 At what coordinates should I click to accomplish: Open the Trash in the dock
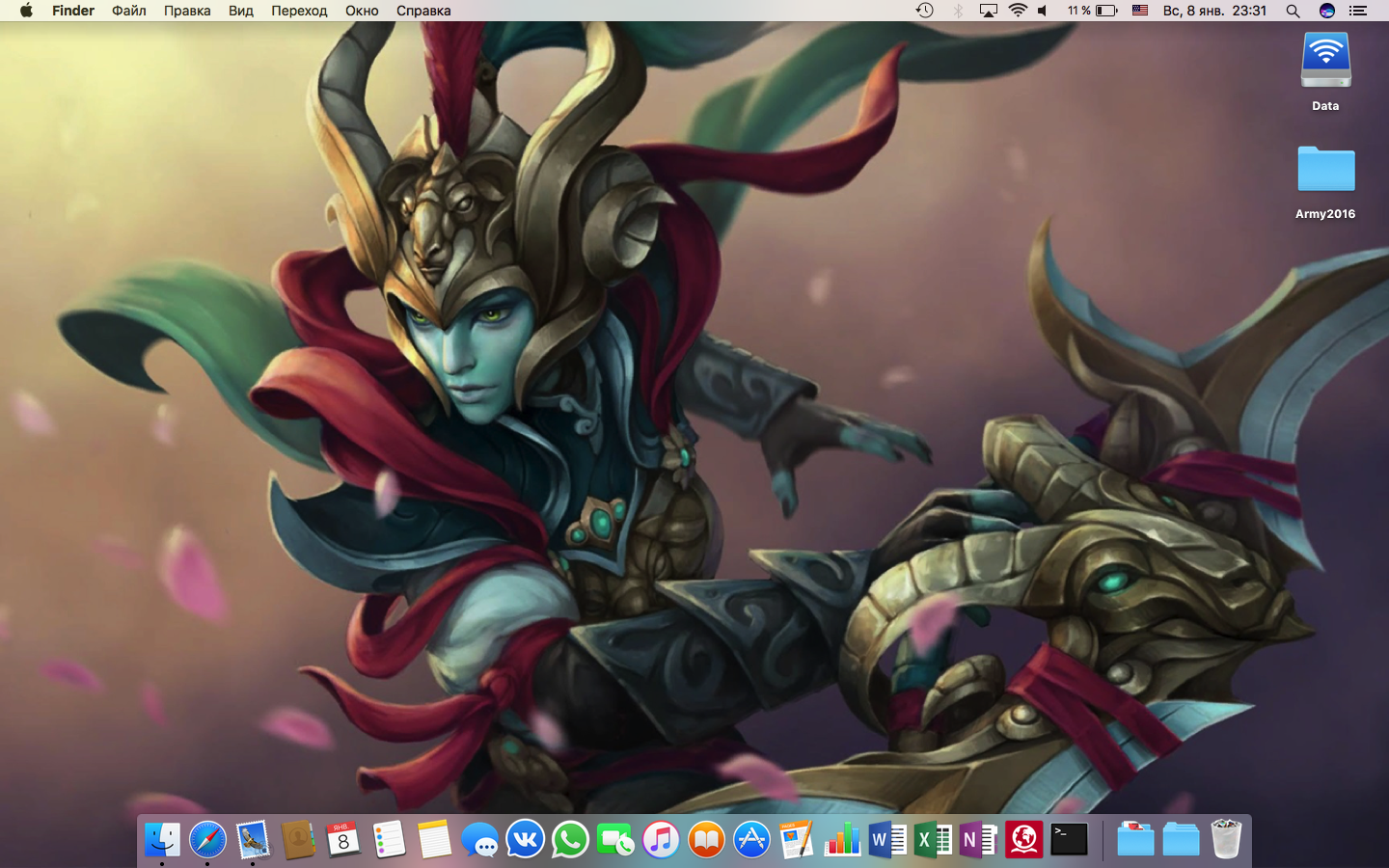[1226, 840]
